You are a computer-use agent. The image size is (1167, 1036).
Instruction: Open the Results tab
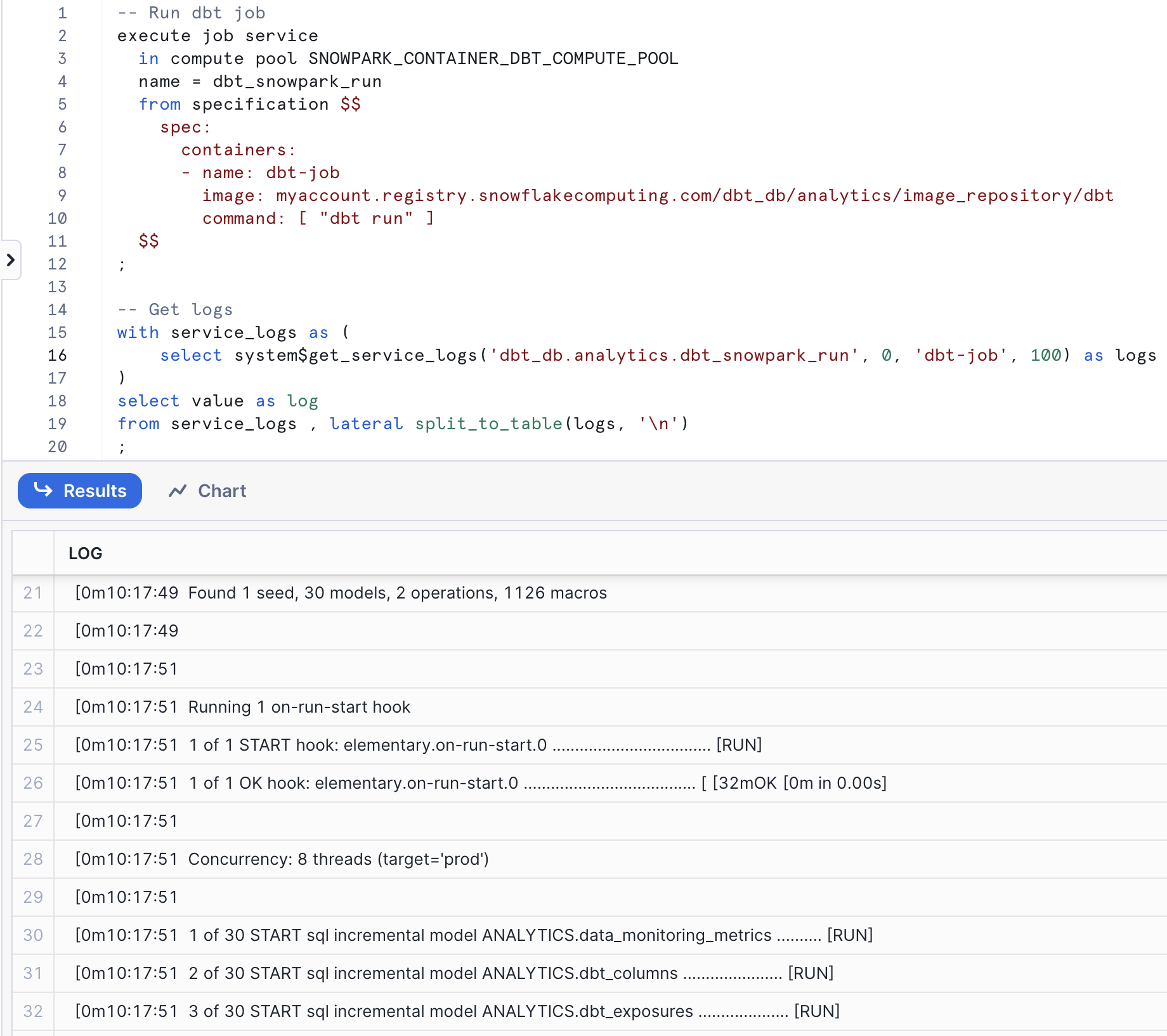tap(80, 491)
